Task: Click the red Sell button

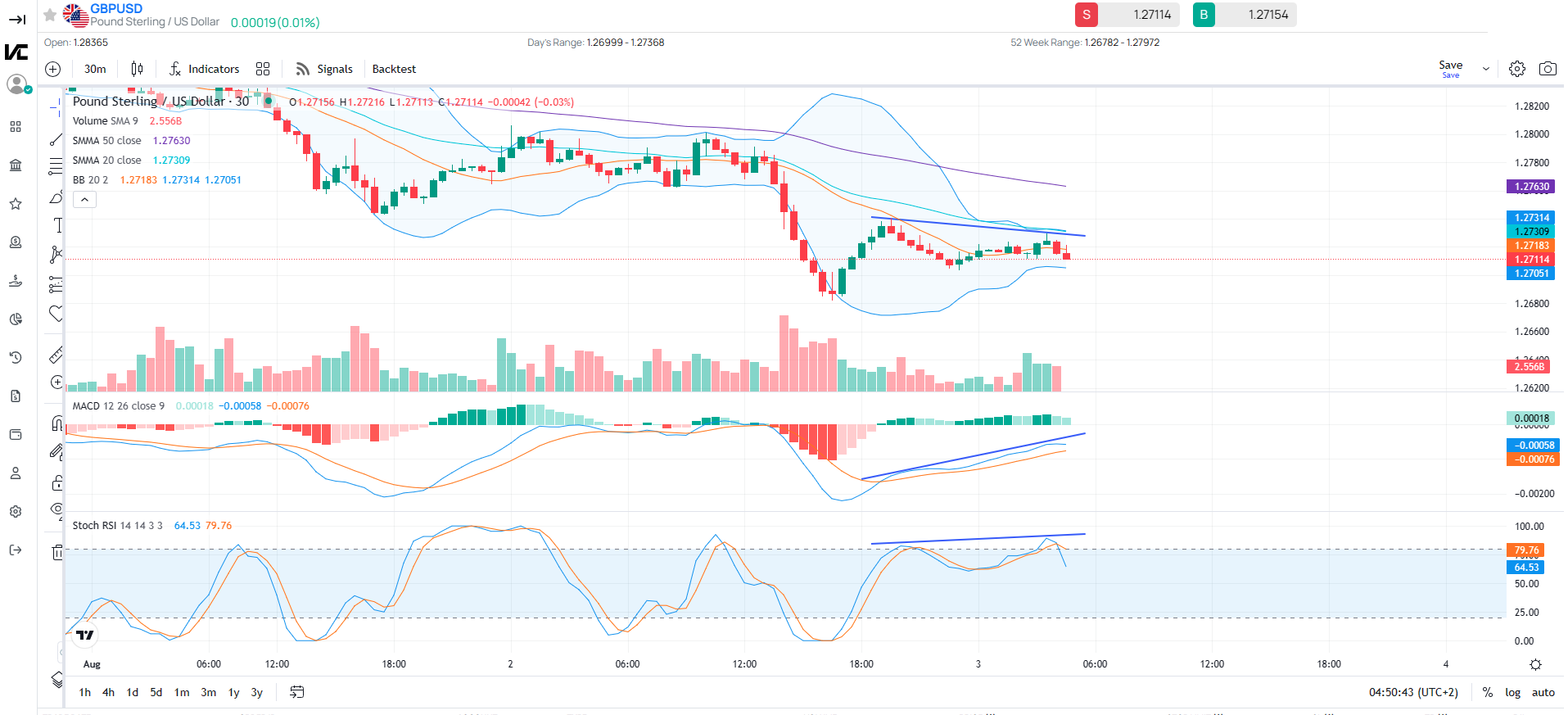Action: tap(1086, 15)
